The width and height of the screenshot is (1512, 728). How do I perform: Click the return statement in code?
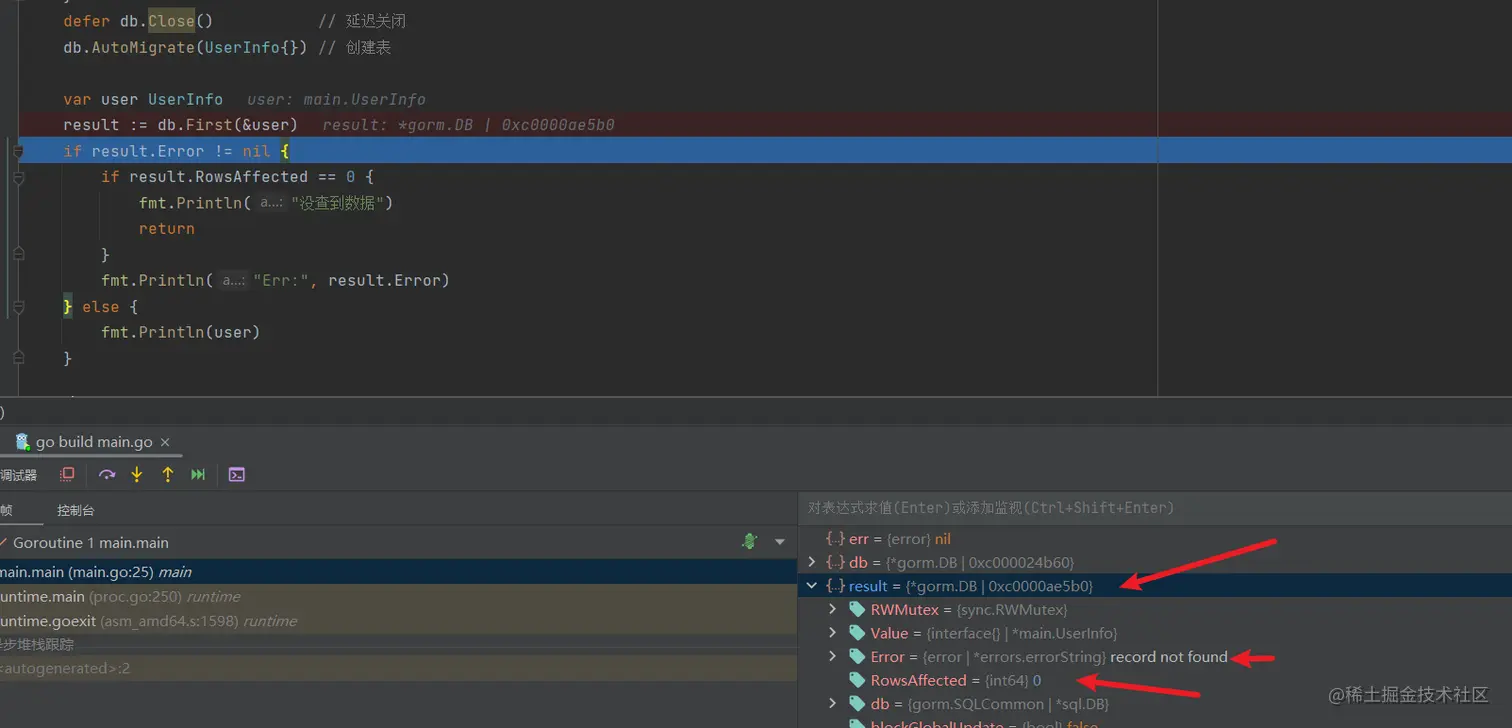click(167, 229)
